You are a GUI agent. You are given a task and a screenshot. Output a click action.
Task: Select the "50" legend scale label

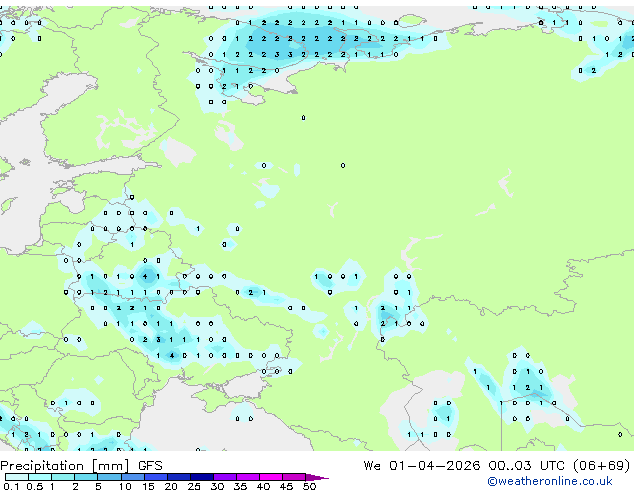pos(309,486)
